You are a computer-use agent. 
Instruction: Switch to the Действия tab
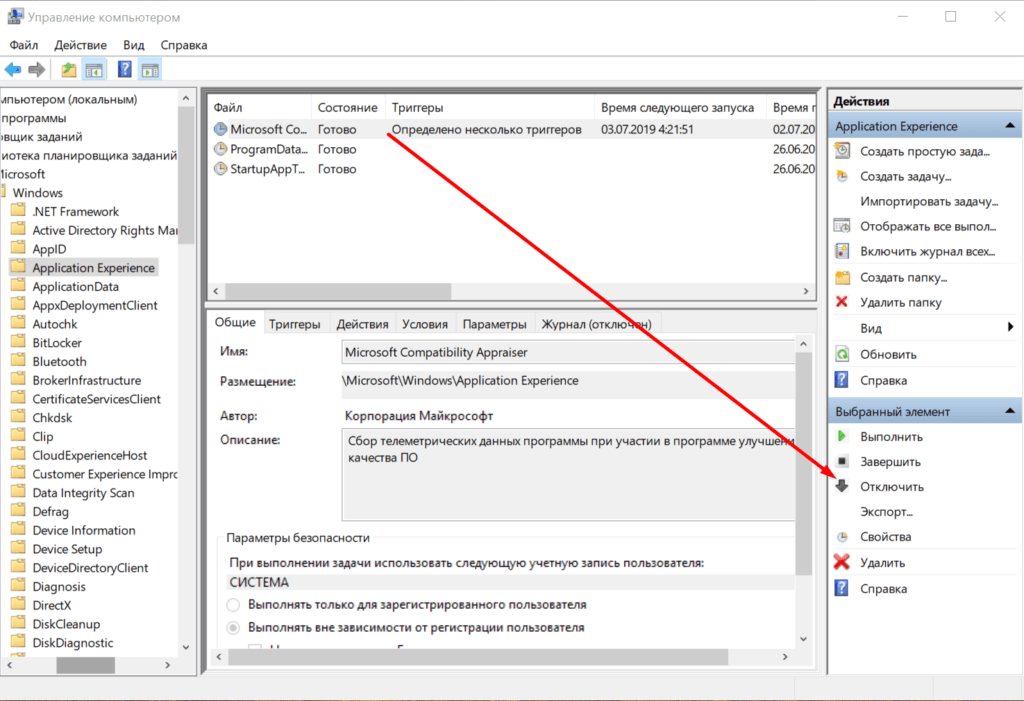coord(362,324)
